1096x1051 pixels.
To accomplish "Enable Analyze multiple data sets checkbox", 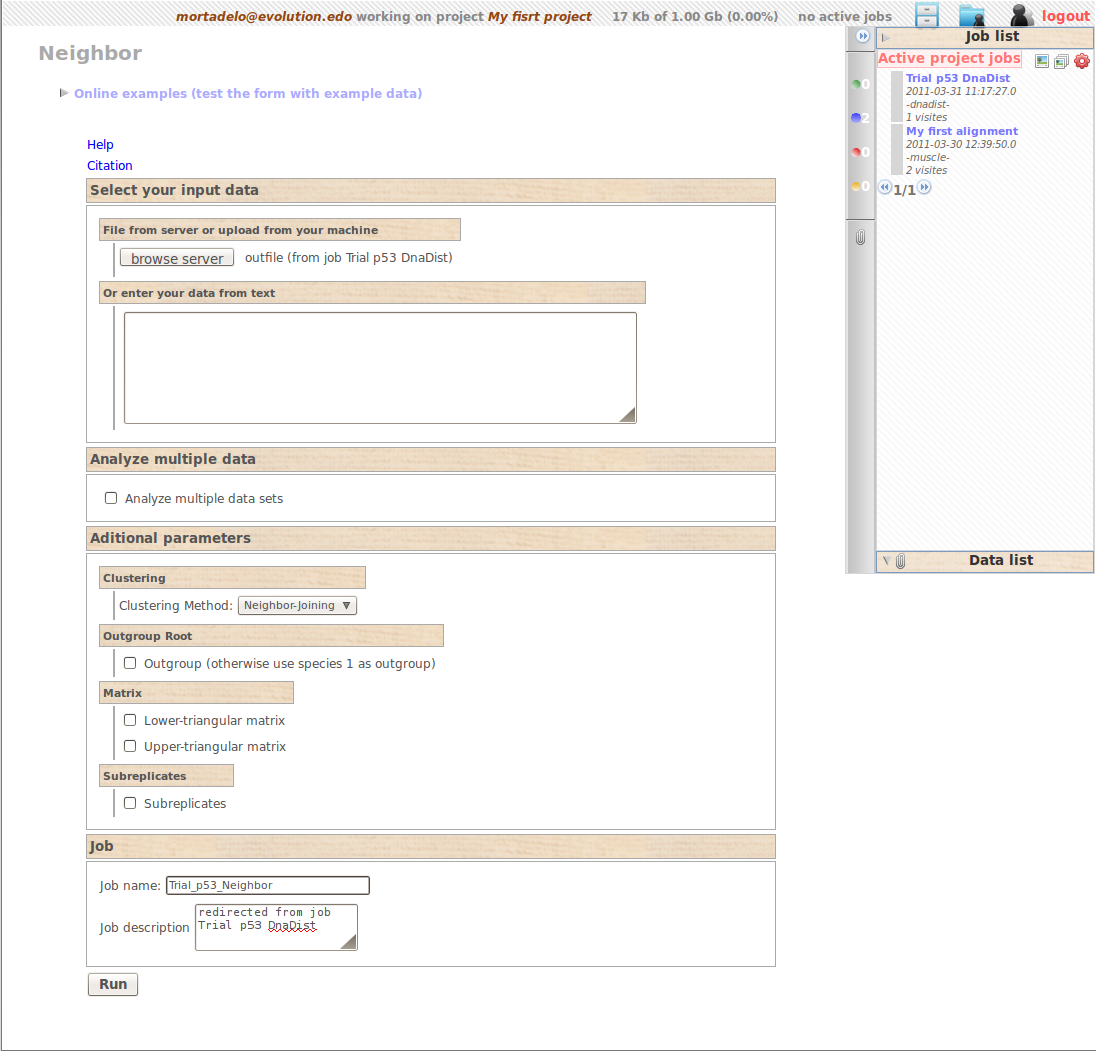I will (x=111, y=498).
